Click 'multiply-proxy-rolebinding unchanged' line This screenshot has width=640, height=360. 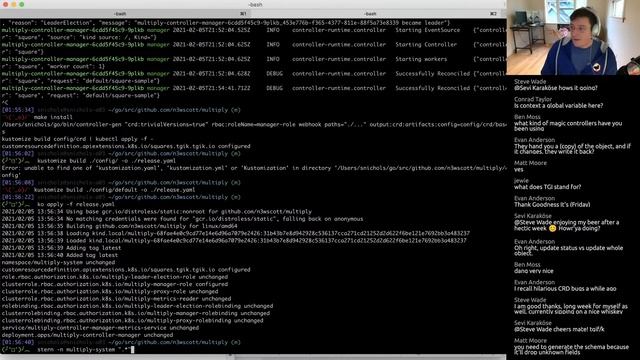(132, 320)
